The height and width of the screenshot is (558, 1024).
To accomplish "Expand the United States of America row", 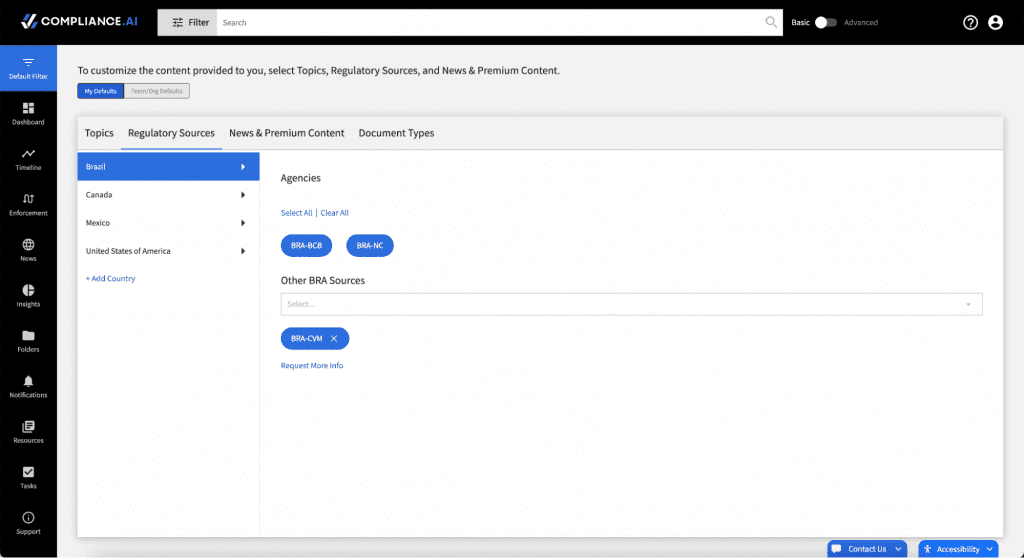I will tap(168, 251).
